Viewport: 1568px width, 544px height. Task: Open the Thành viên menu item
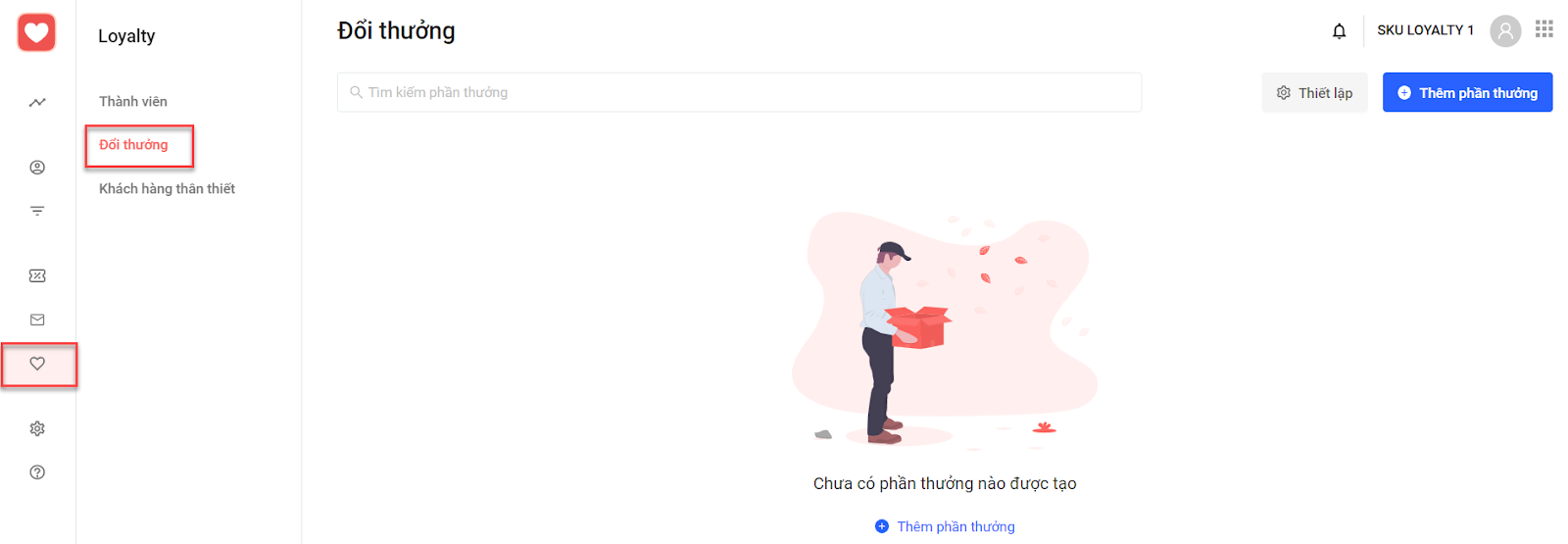(133, 101)
